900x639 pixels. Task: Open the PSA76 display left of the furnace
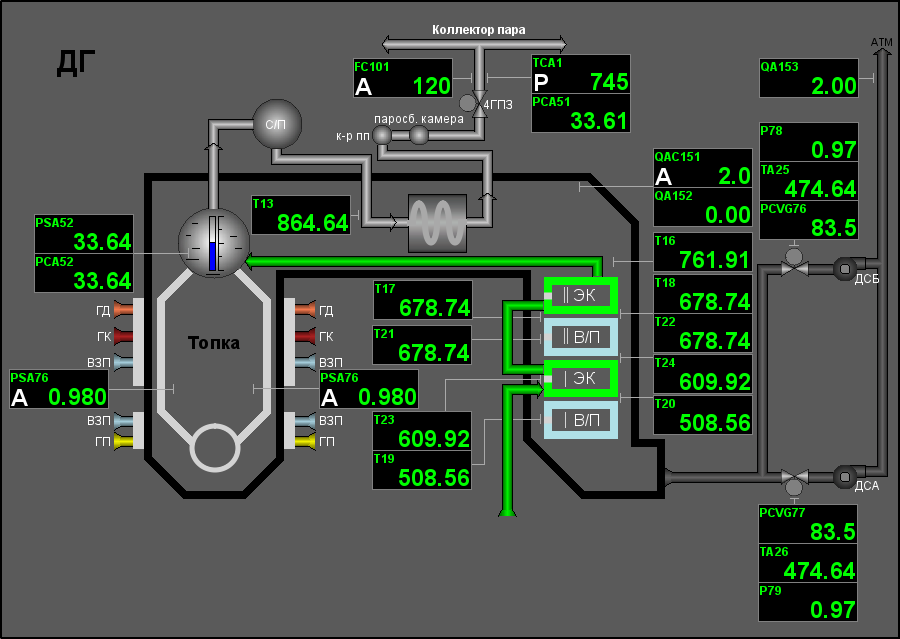click(x=59, y=389)
